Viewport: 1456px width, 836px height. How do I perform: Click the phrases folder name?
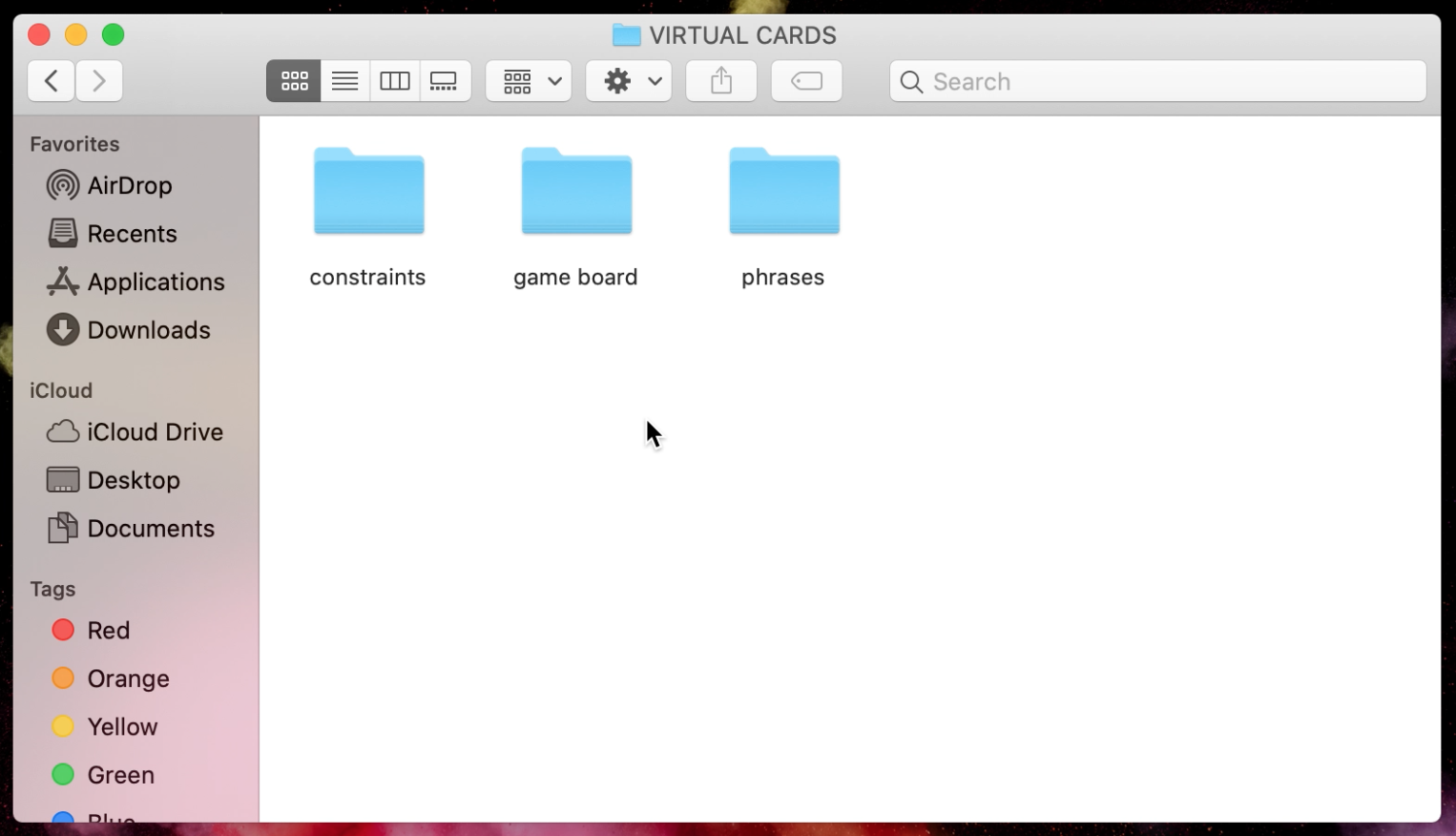pos(782,277)
